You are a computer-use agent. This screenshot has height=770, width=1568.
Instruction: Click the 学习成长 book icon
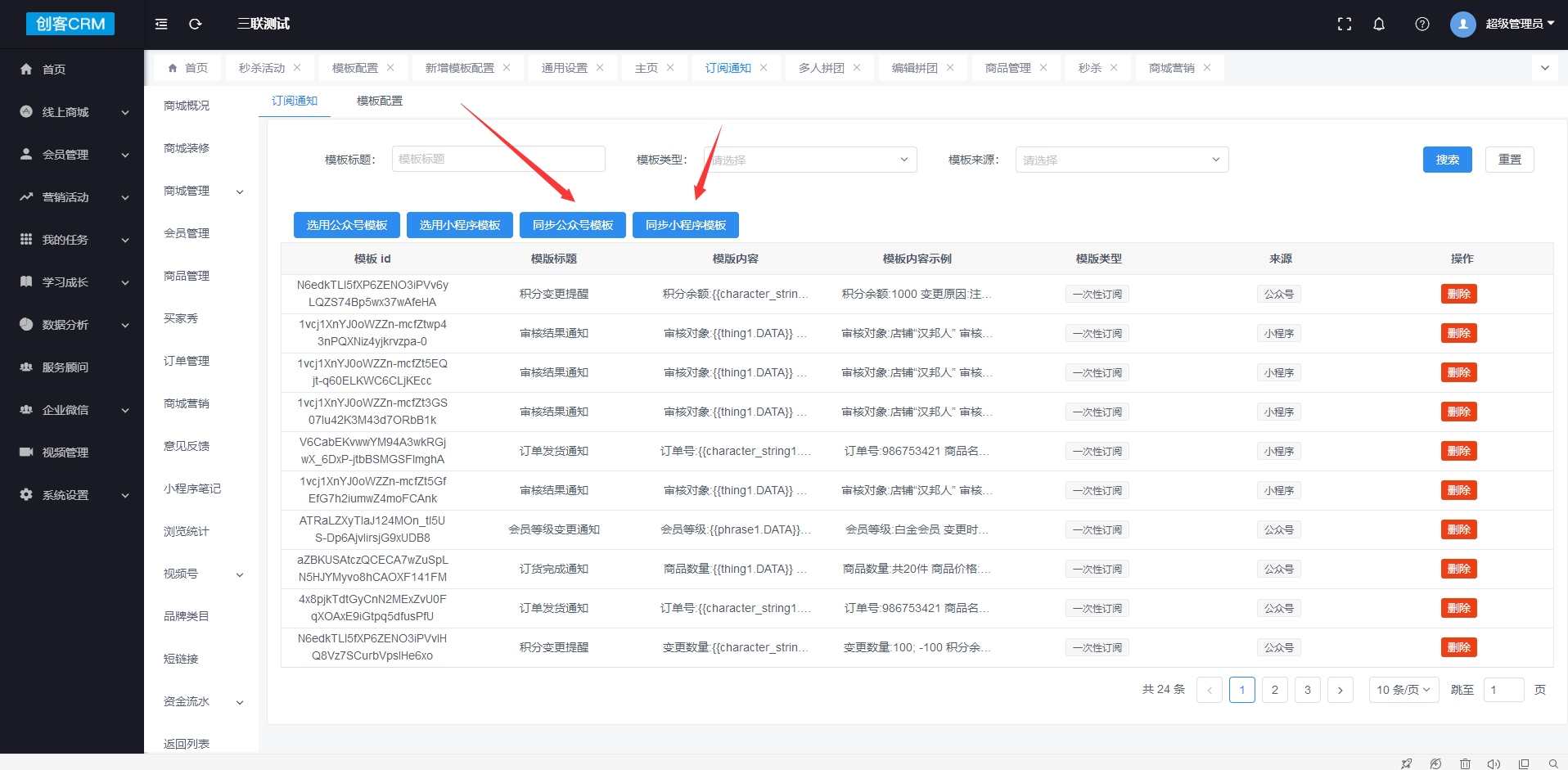pos(26,282)
